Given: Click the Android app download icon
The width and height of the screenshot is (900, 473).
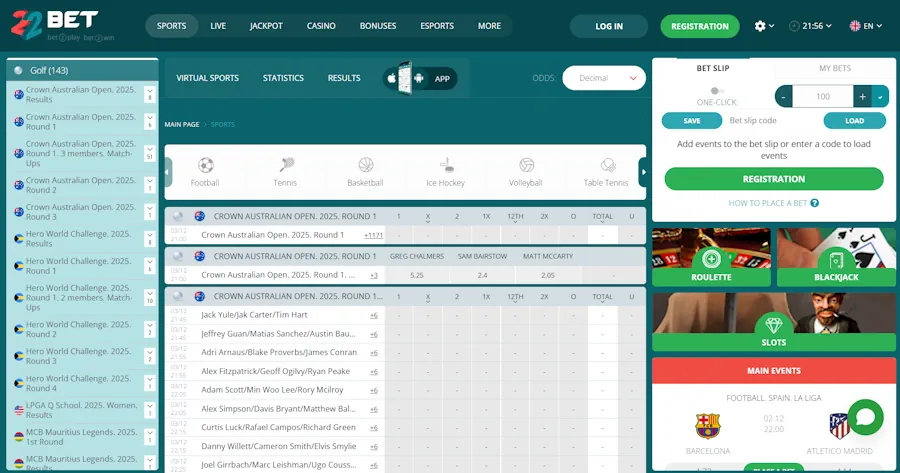Looking at the screenshot, I should [x=419, y=78].
